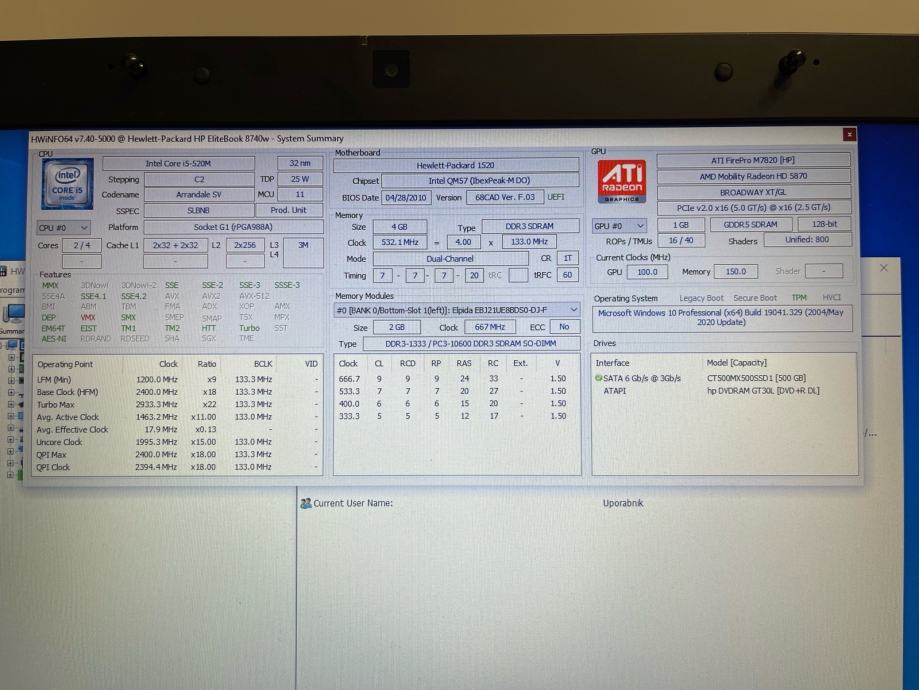
Task: Click the green SATA drive status icon
Action: (x=599, y=379)
